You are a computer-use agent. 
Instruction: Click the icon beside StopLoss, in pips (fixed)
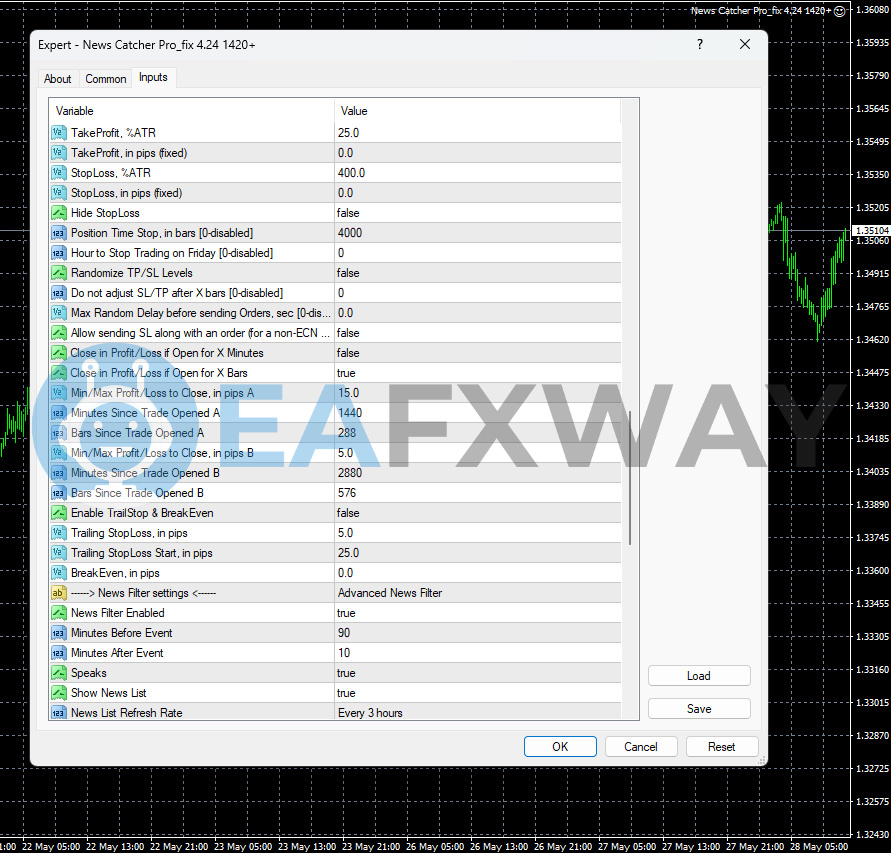[59, 193]
